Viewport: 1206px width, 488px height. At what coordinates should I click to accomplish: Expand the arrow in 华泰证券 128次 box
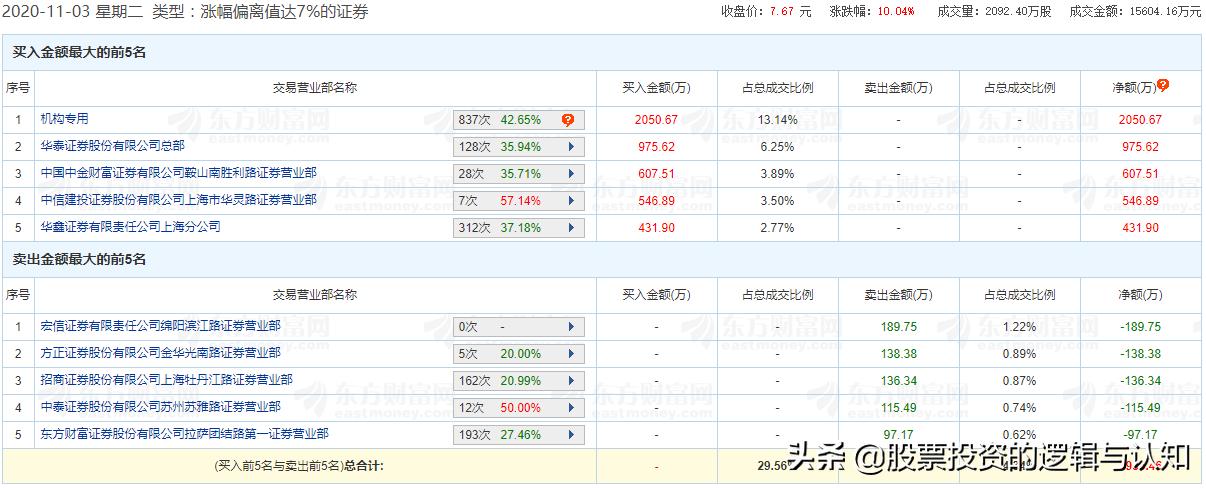[571, 147]
